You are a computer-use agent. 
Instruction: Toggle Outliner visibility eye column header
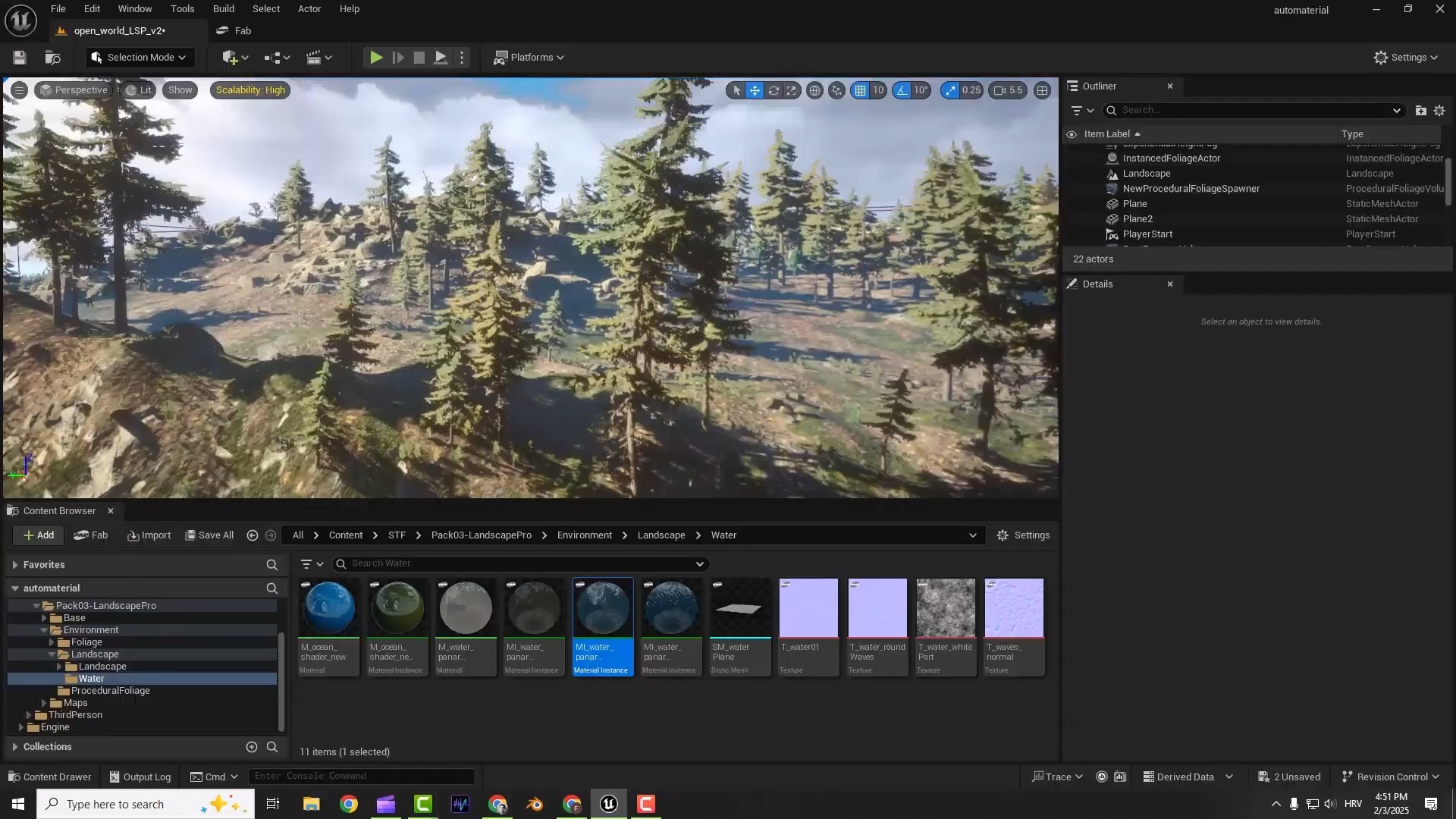(x=1072, y=134)
